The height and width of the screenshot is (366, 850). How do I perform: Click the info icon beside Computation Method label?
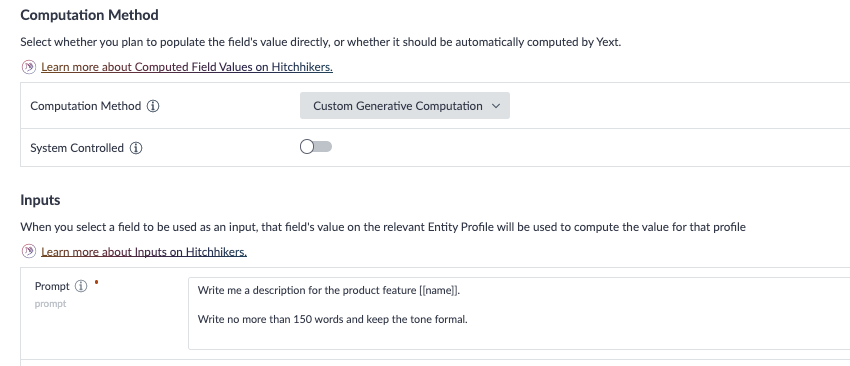[153, 106]
